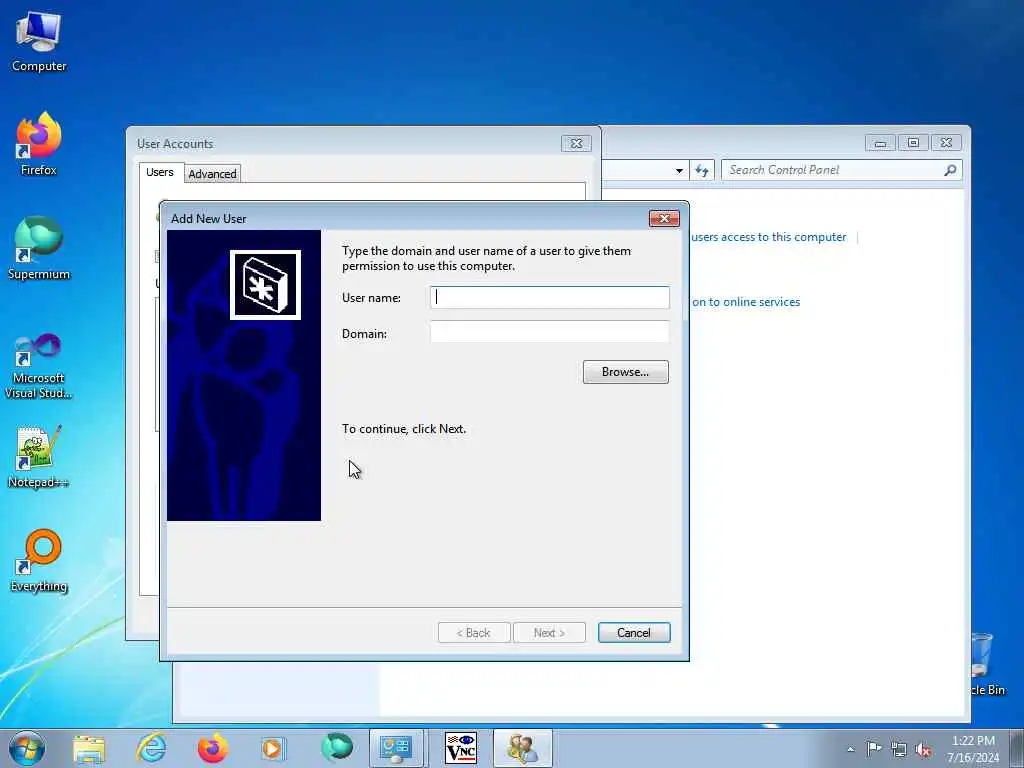Open Firefox from the taskbar

[212, 748]
